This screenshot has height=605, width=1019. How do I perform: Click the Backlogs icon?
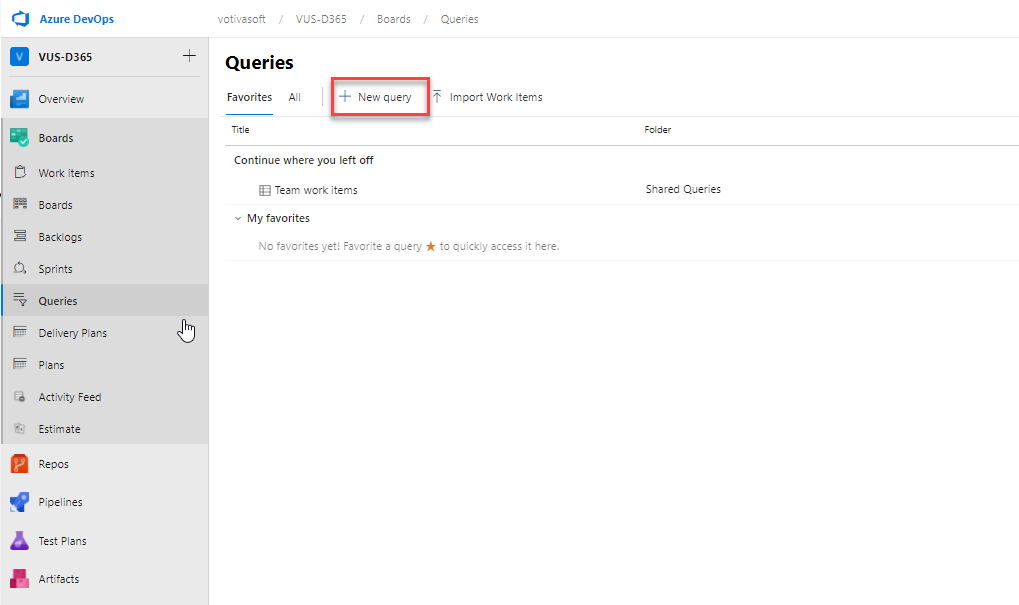20,236
